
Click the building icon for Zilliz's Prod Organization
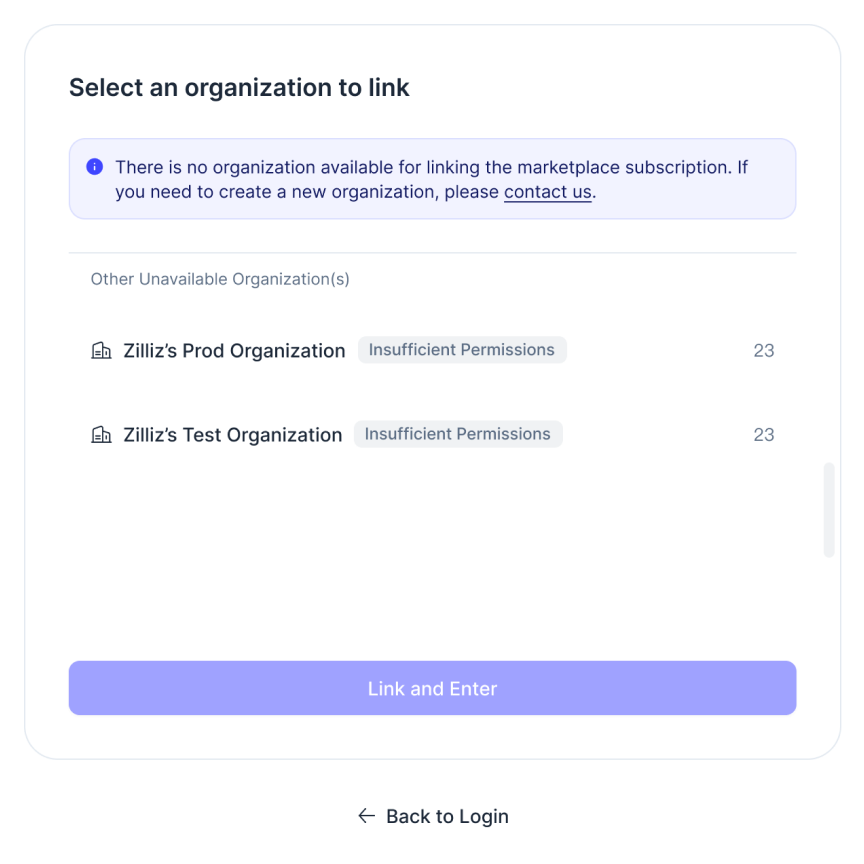[x=101, y=351]
